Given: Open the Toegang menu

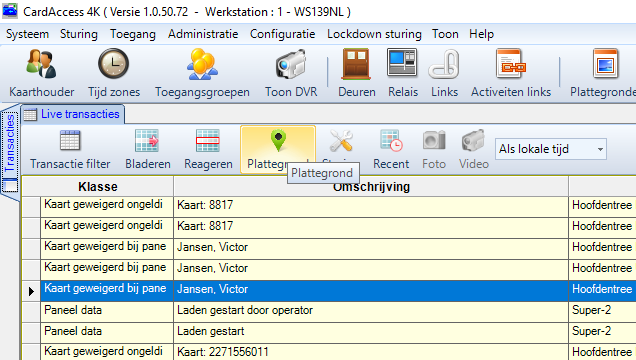Looking at the screenshot, I should click(133, 34).
